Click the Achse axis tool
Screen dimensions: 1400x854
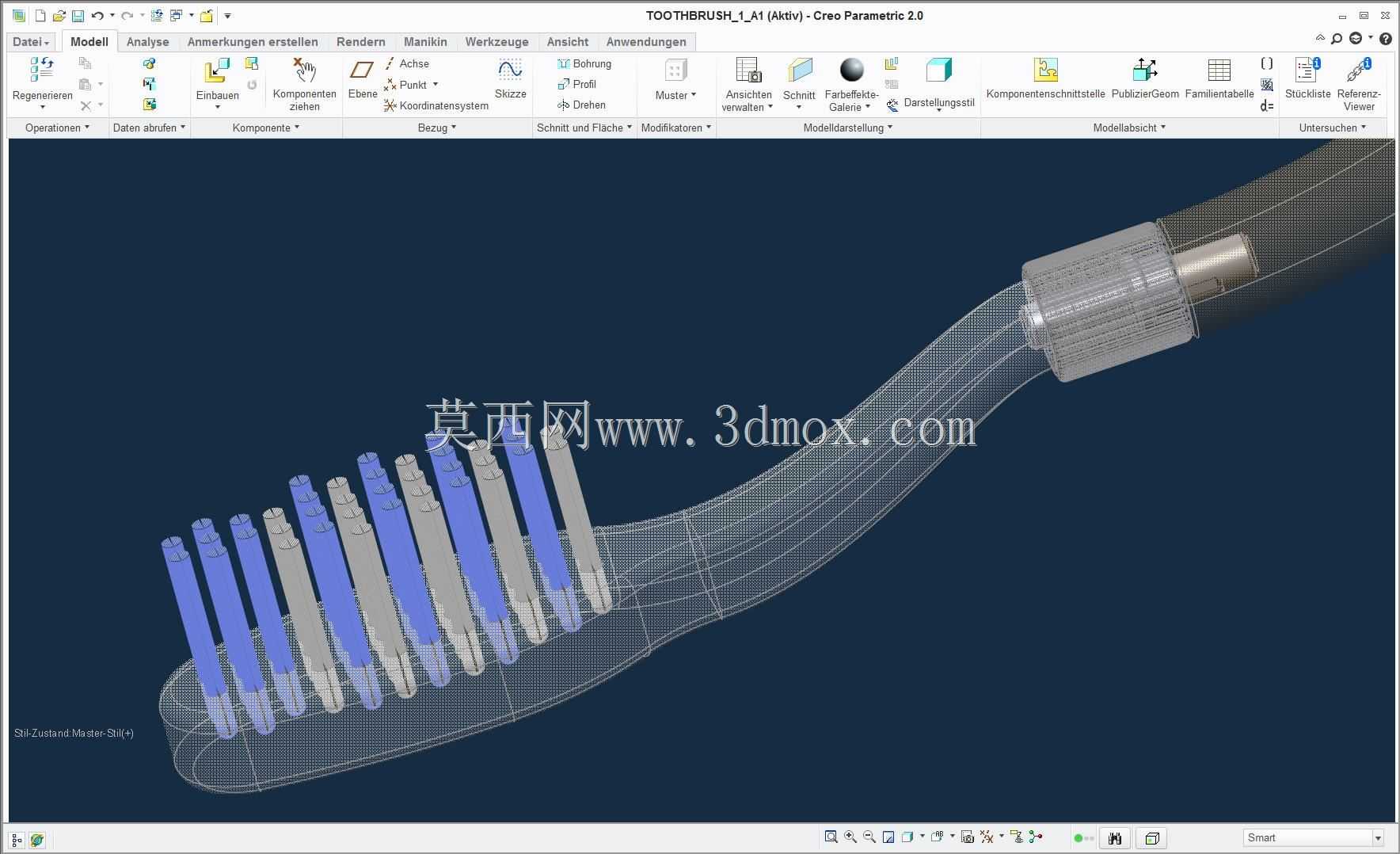407,63
